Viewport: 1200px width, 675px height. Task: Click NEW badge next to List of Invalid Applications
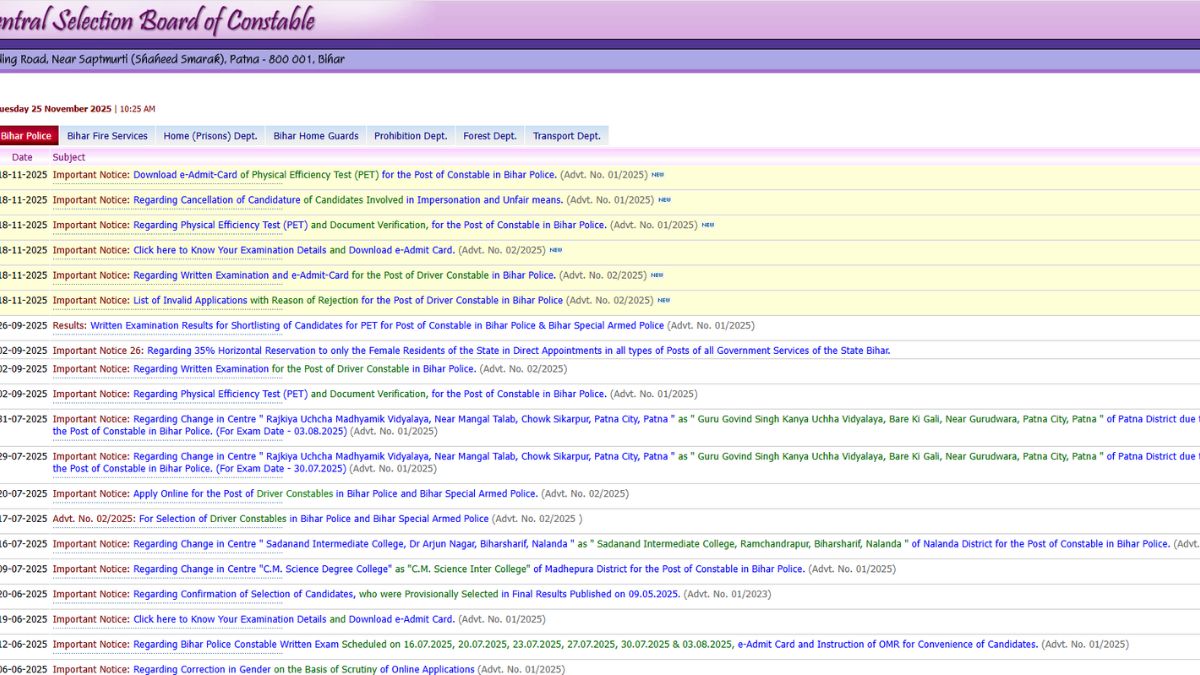pos(664,300)
